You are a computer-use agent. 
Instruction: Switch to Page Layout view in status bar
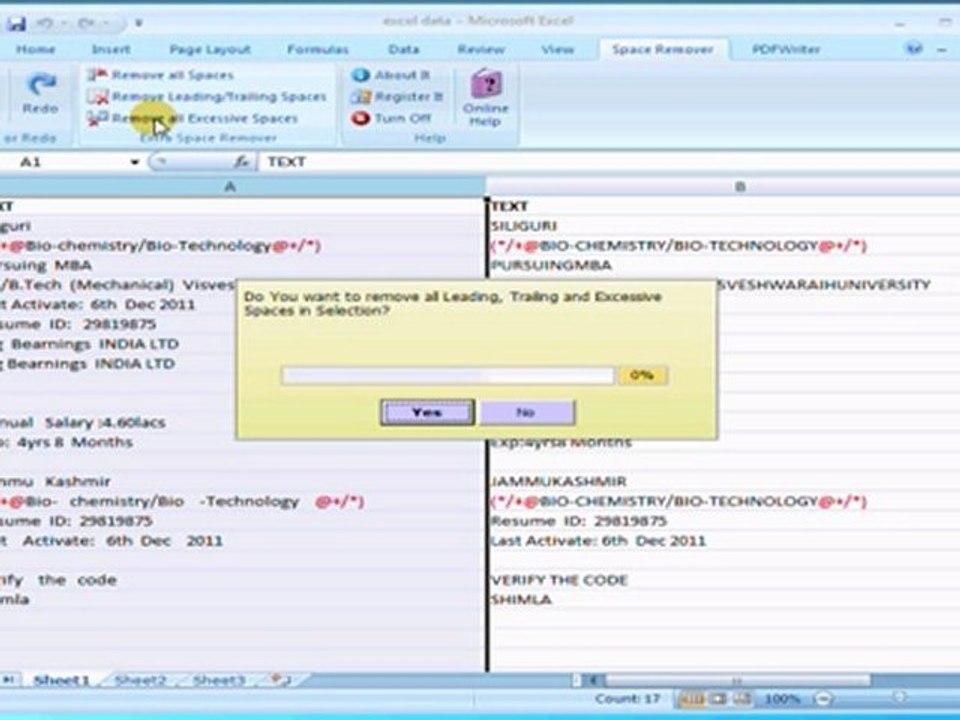pyautogui.click(x=717, y=699)
